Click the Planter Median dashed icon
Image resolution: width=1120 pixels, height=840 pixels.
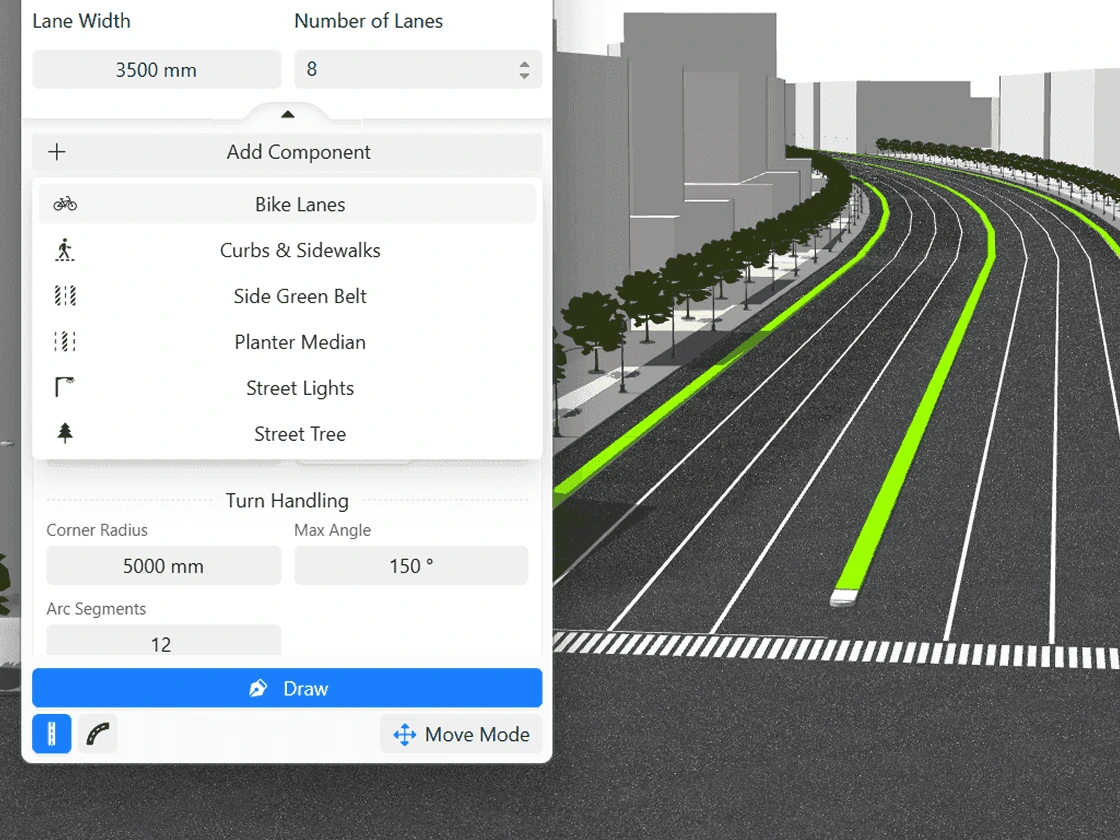coord(65,342)
